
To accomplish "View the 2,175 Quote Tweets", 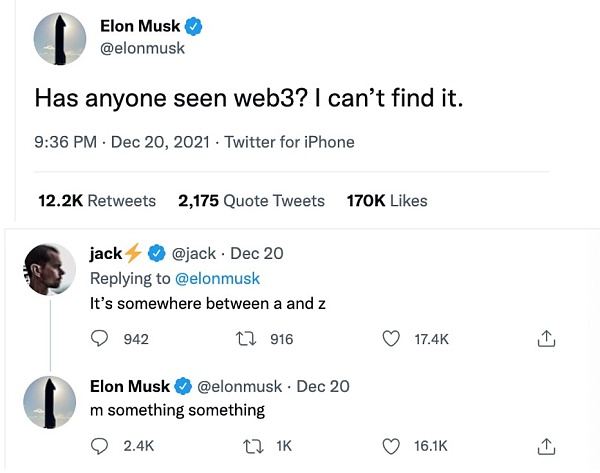I will [x=251, y=201].
